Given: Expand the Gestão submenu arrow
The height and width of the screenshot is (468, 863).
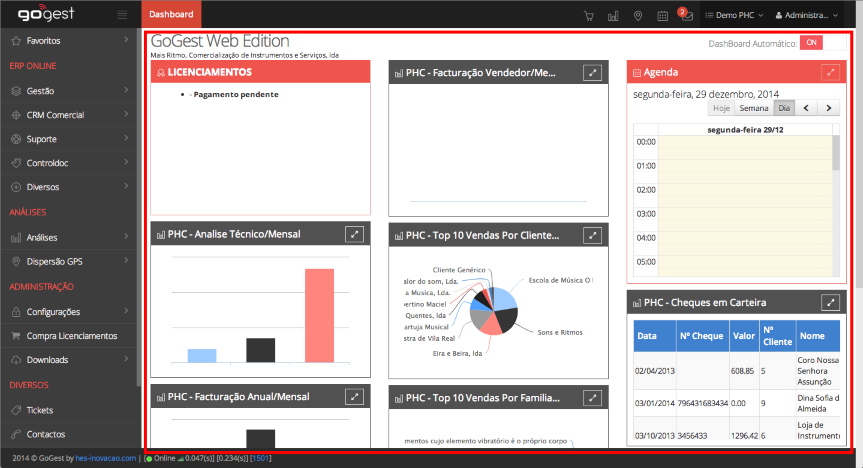Looking at the screenshot, I should pyautogui.click(x=126, y=90).
